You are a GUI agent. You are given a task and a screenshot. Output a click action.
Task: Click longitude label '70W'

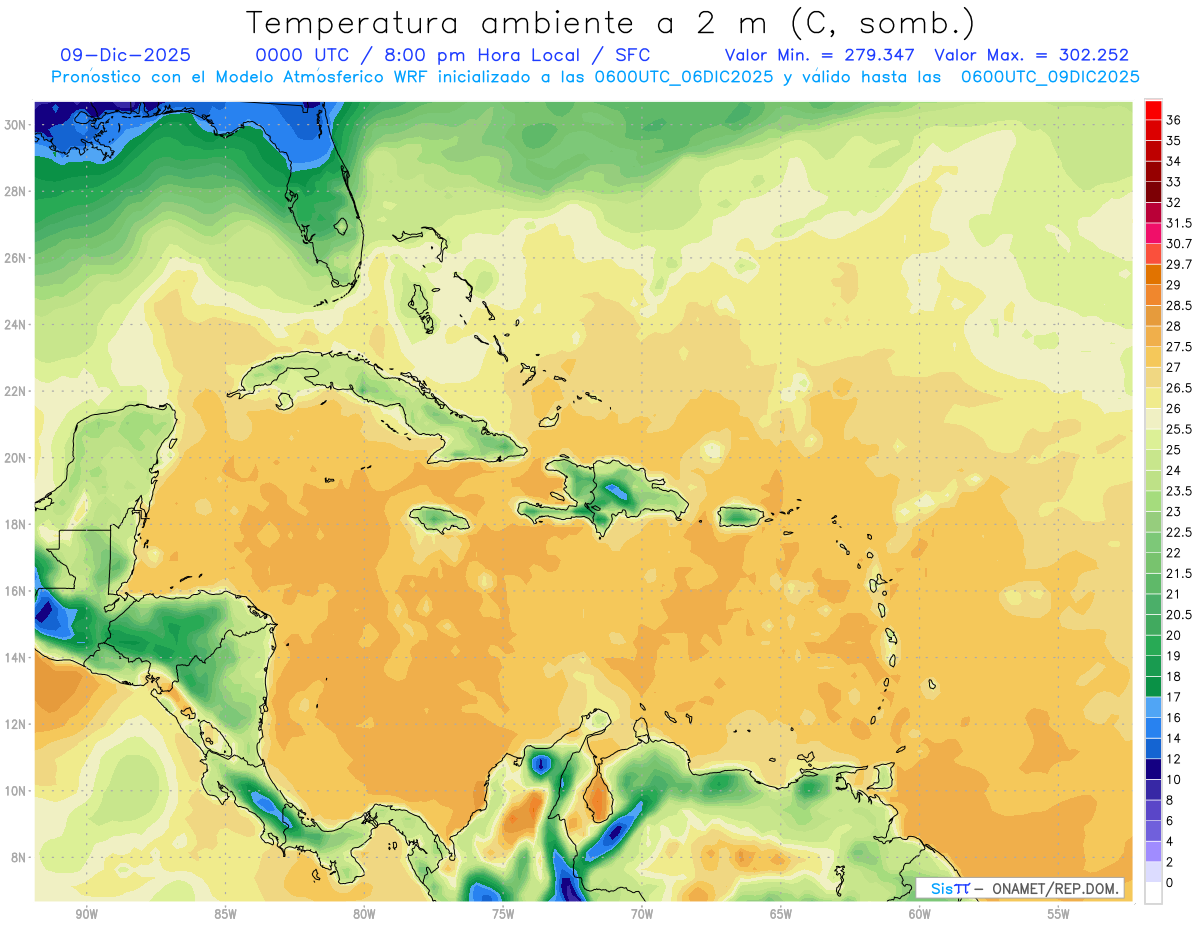click(642, 915)
